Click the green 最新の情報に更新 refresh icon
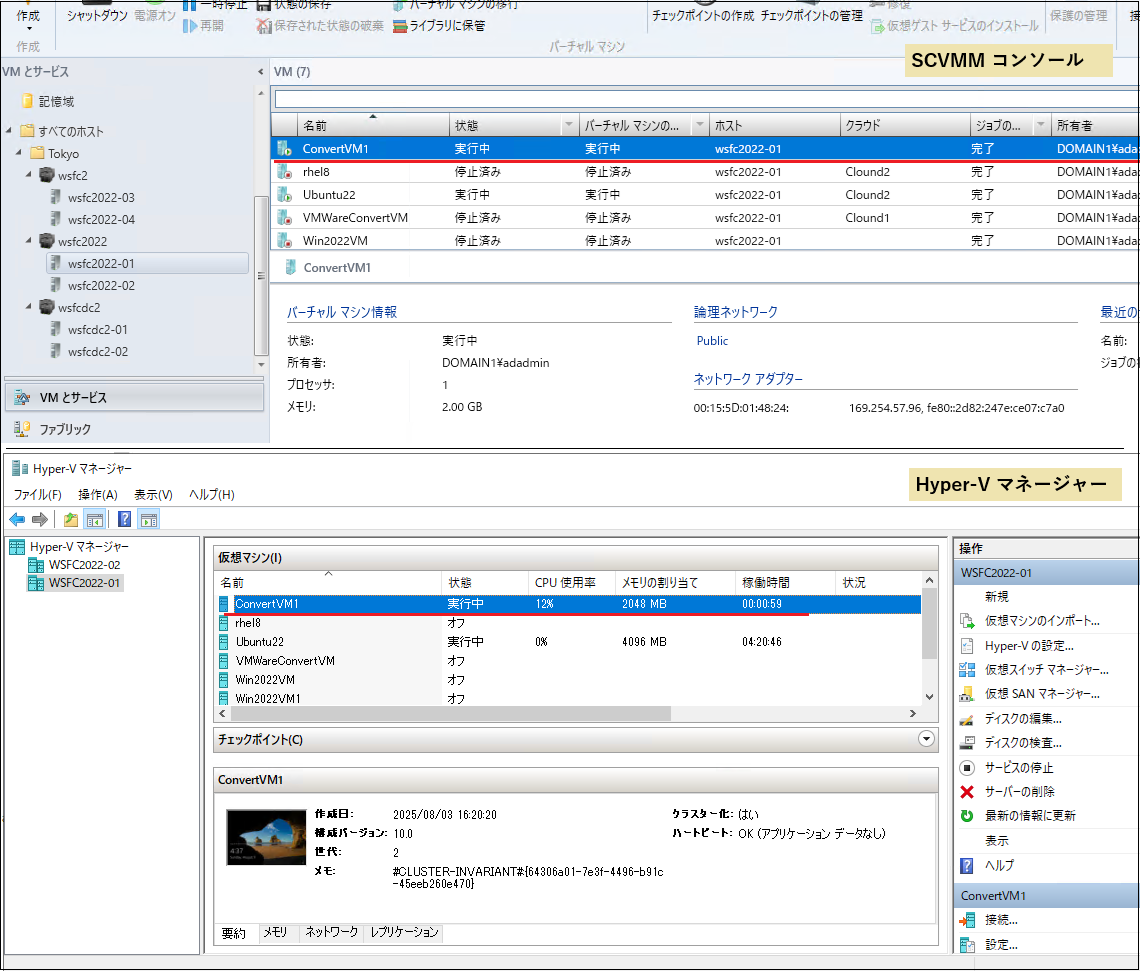The image size is (1140, 971). coord(967,815)
